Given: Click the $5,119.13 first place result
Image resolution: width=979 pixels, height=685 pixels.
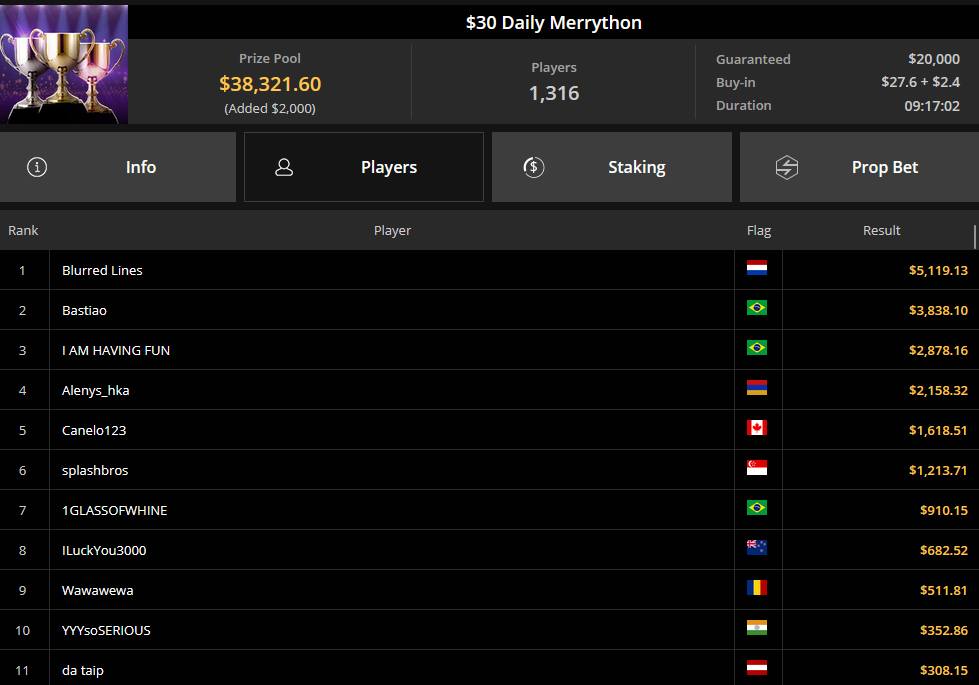Looking at the screenshot, I should tap(938, 270).
